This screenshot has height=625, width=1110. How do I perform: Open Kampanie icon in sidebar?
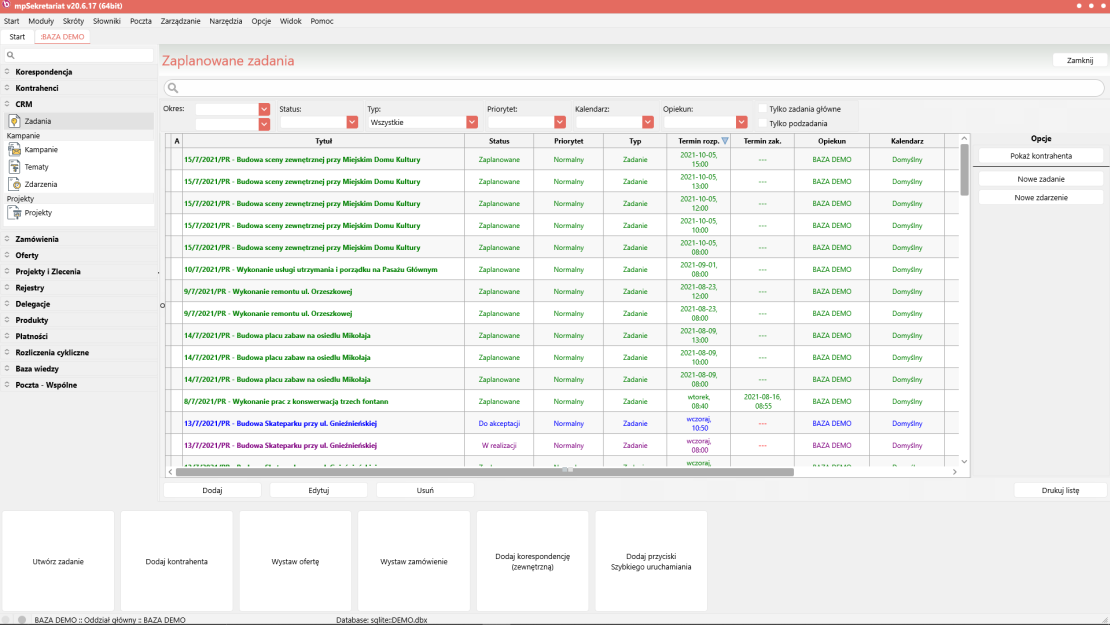pyautogui.click(x=14, y=149)
